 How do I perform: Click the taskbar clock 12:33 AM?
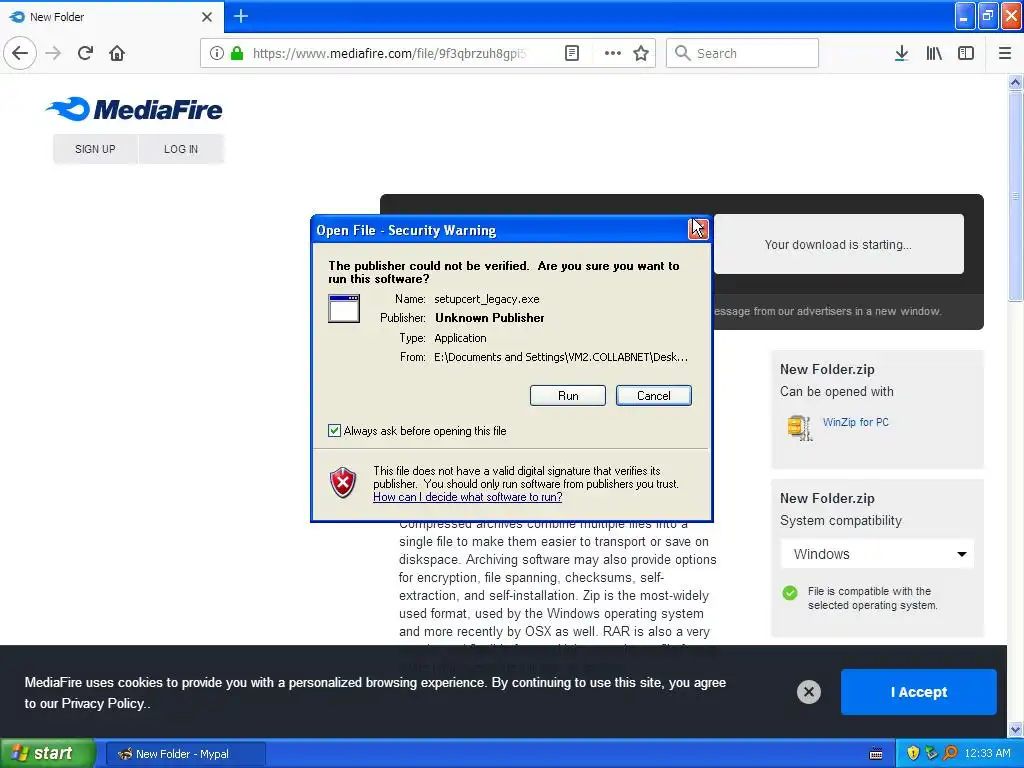(987, 753)
